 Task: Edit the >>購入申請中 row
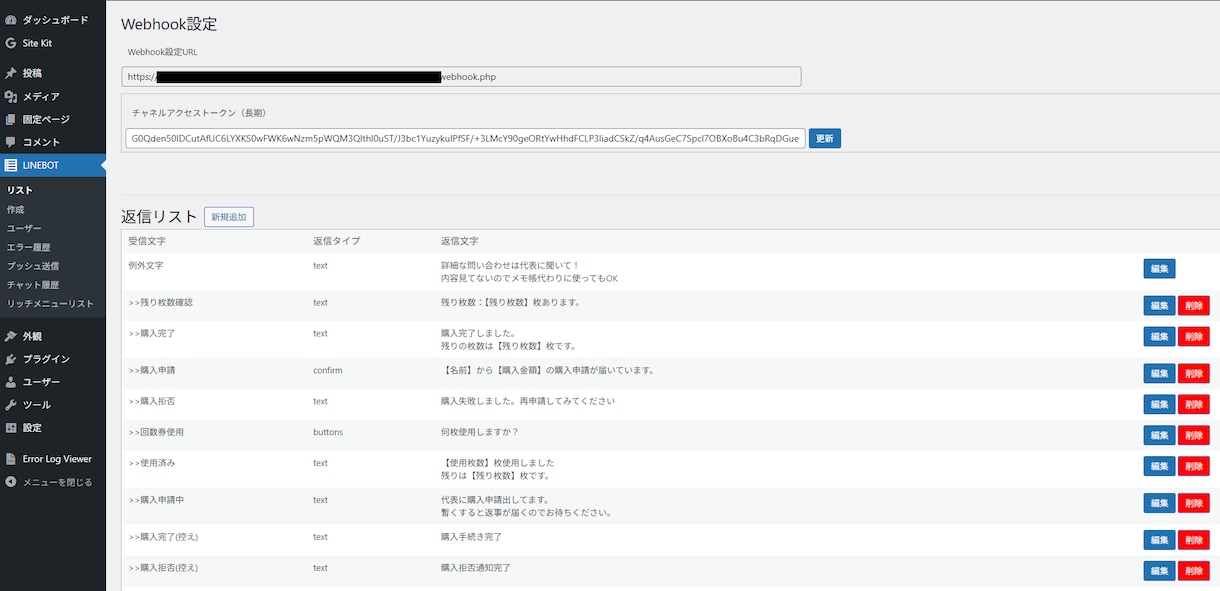pos(1159,503)
